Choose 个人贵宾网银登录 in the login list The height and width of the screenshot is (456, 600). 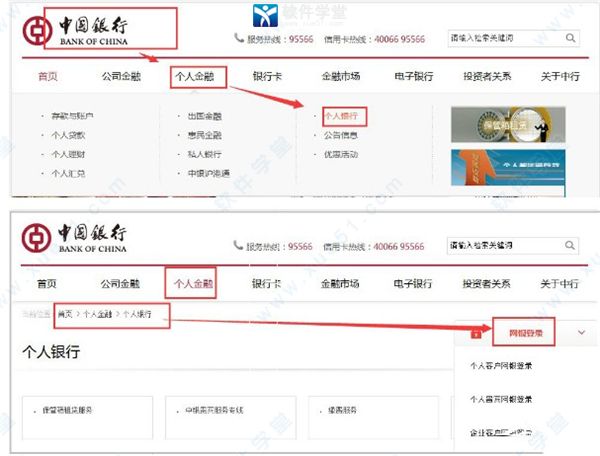click(501, 399)
